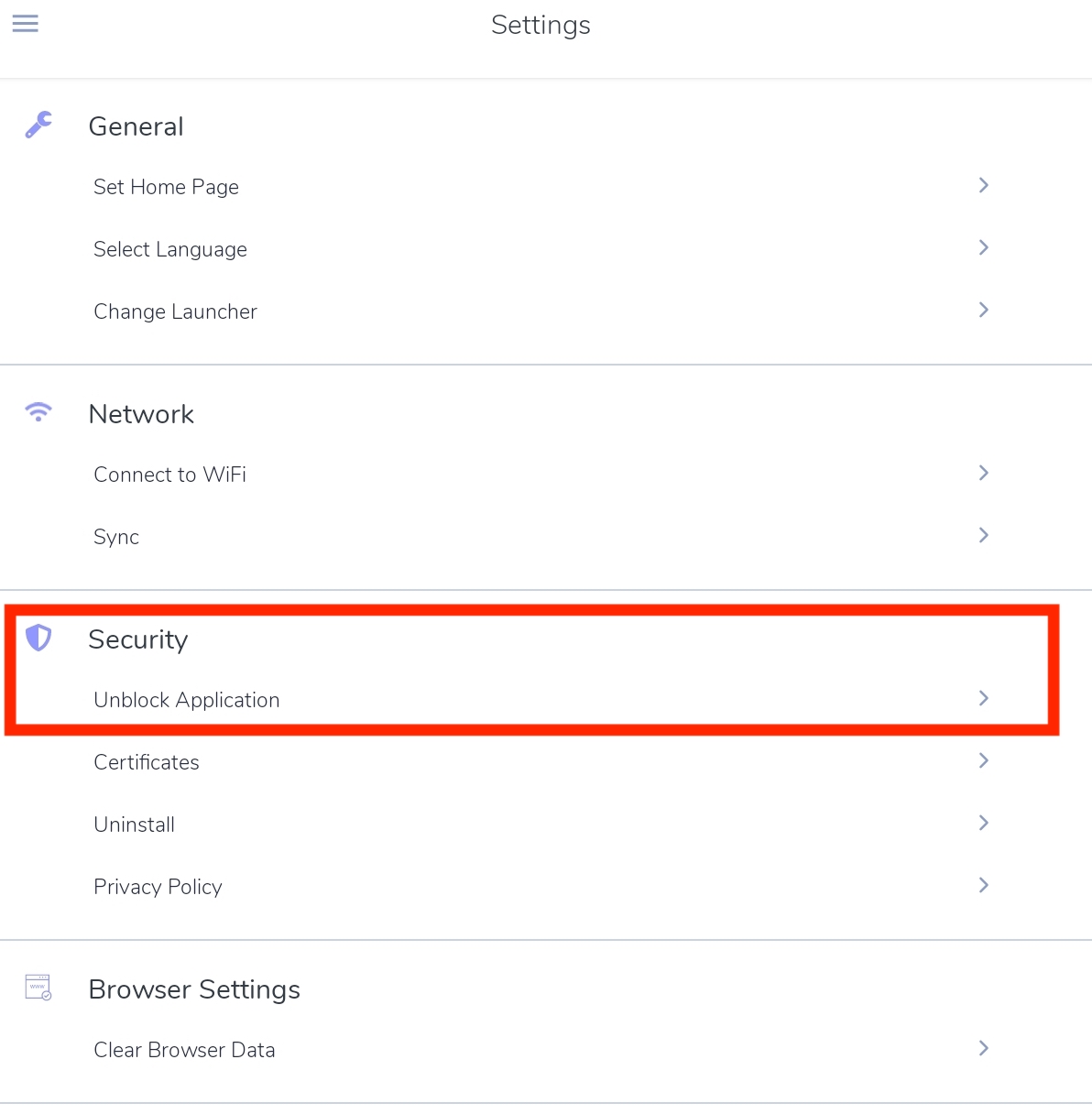
Task: Open the hamburger menu icon
Action: (x=26, y=23)
